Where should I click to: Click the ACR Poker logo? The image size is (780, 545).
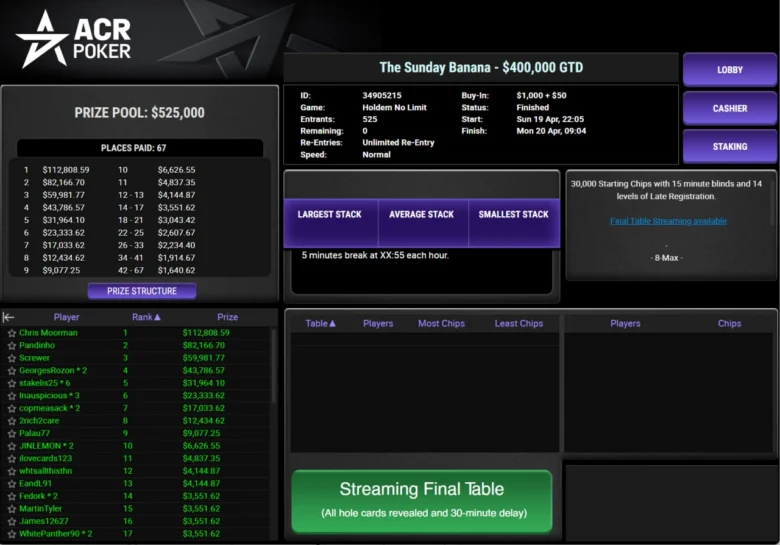tap(74, 39)
